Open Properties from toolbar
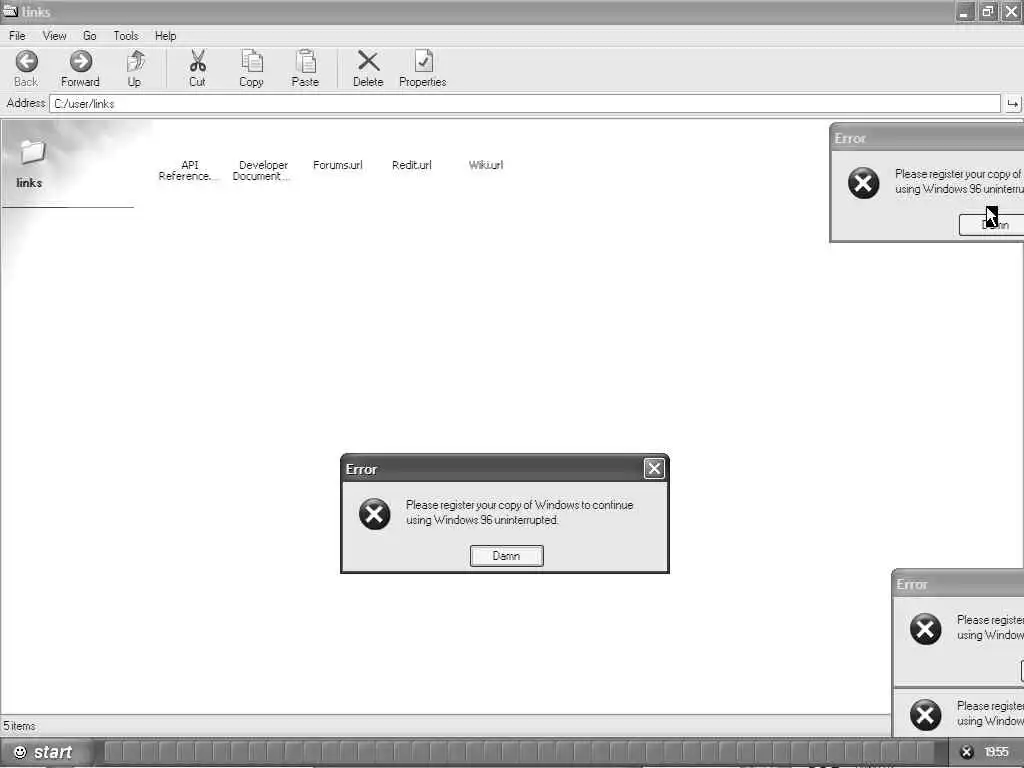The image size is (1024, 768). pos(423,61)
